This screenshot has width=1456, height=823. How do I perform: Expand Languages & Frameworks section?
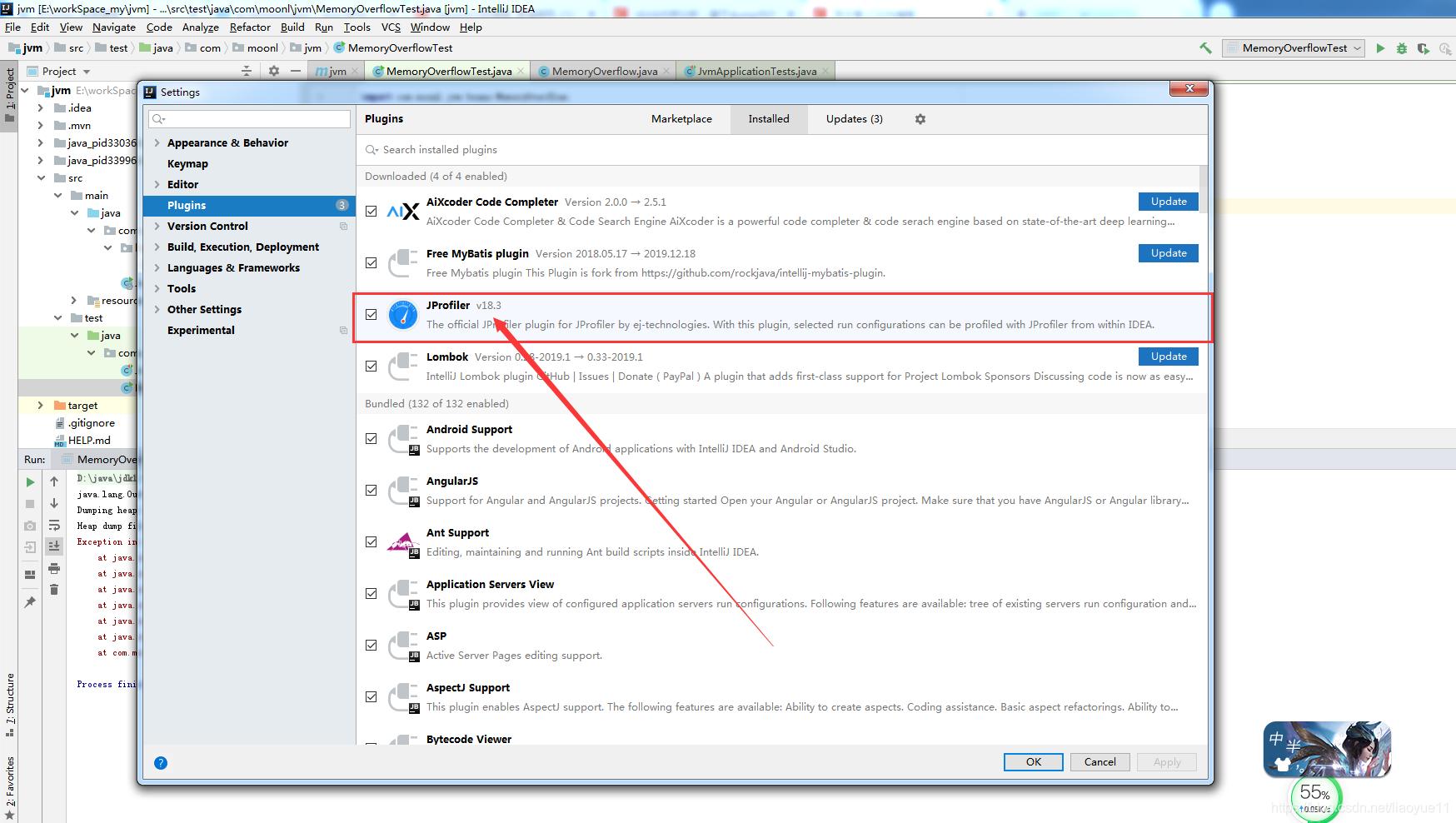[157, 268]
